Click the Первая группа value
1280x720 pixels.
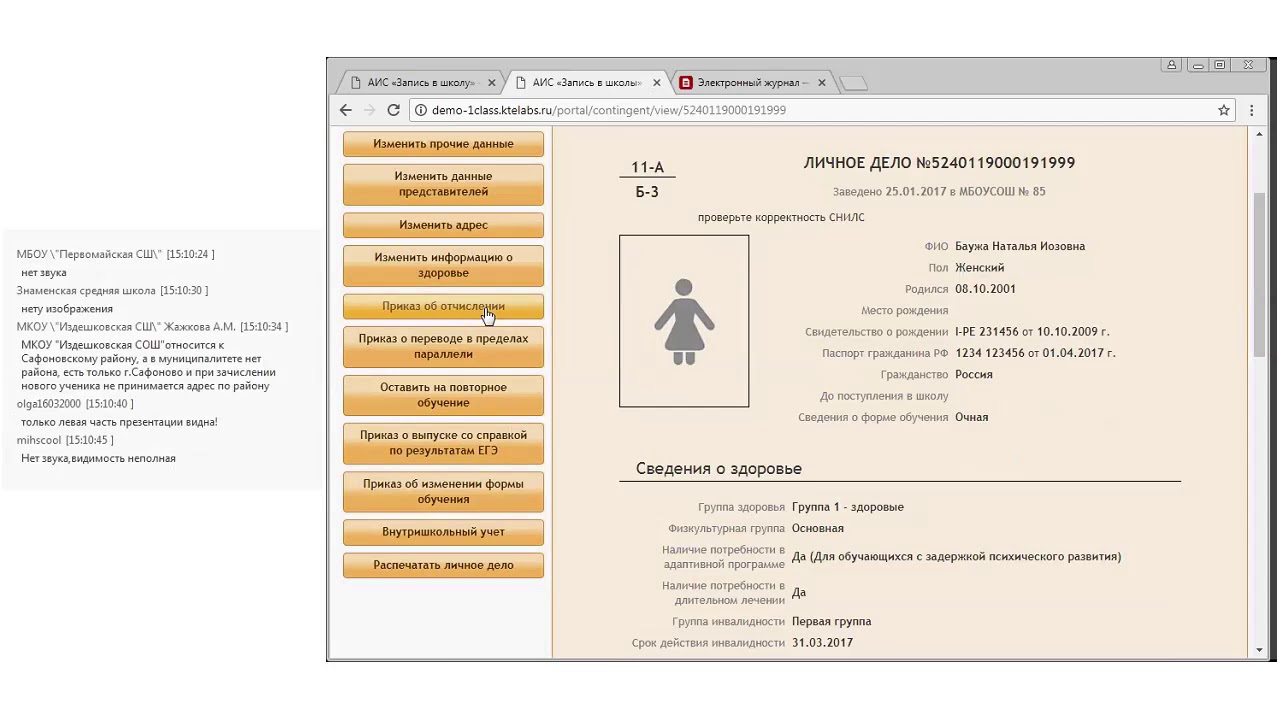coord(831,622)
